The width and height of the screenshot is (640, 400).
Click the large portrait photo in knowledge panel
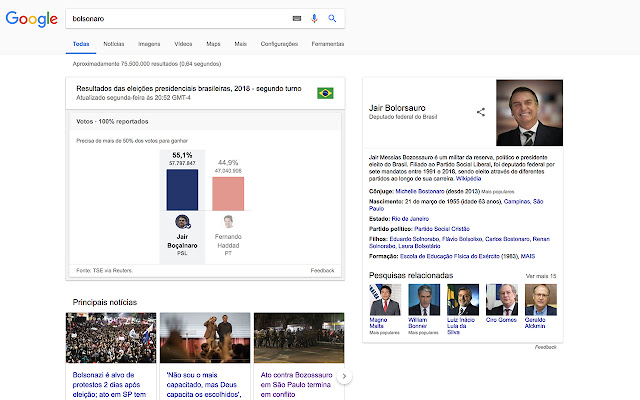(529, 113)
